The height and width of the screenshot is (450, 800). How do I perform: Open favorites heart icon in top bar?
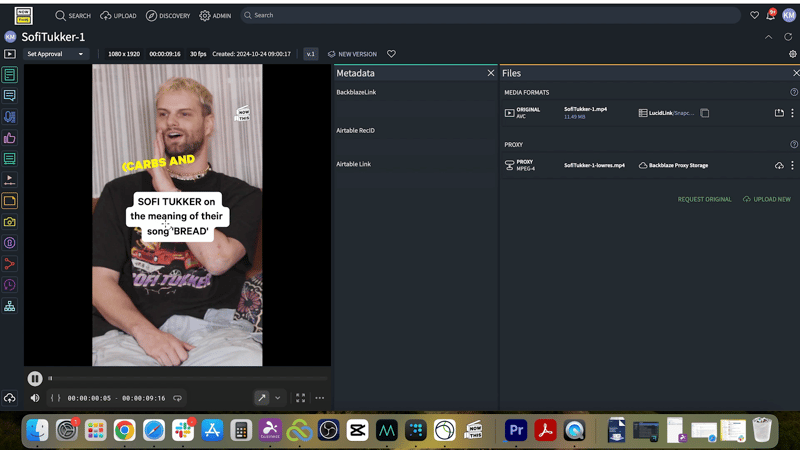(754, 15)
